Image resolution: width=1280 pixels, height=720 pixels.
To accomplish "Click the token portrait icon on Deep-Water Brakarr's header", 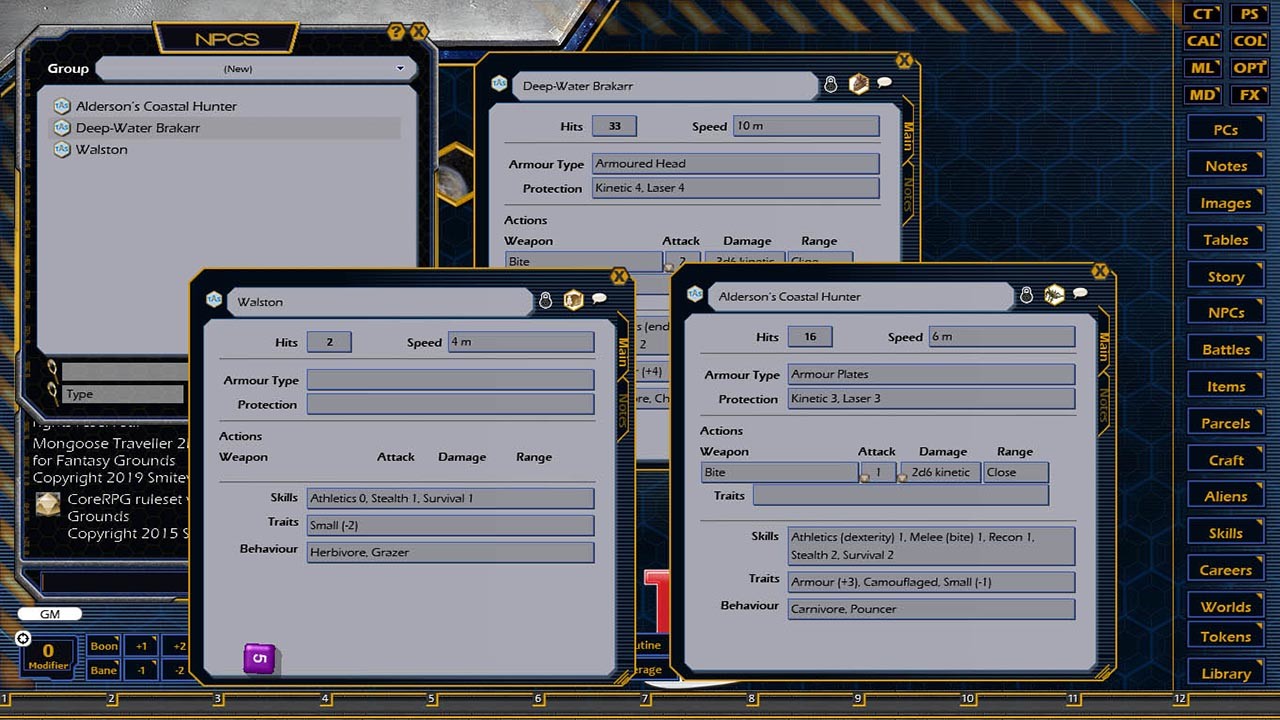I will pos(859,85).
